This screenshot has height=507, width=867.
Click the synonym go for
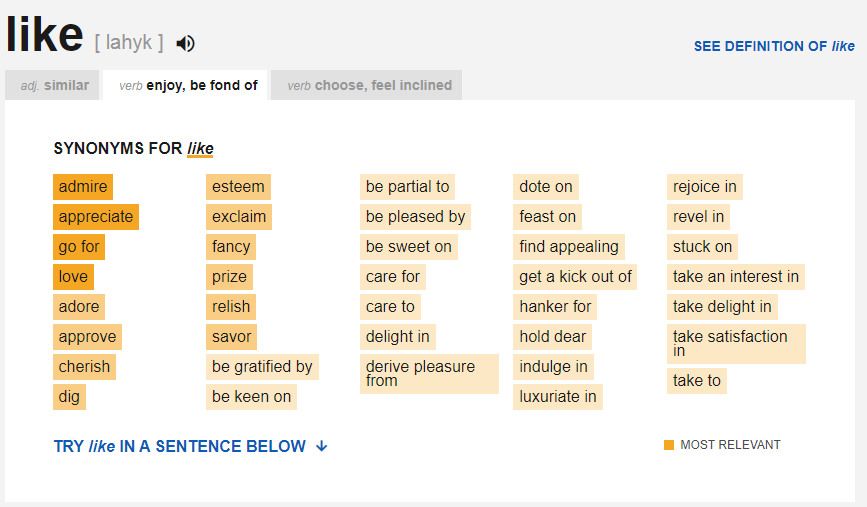pos(79,247)
